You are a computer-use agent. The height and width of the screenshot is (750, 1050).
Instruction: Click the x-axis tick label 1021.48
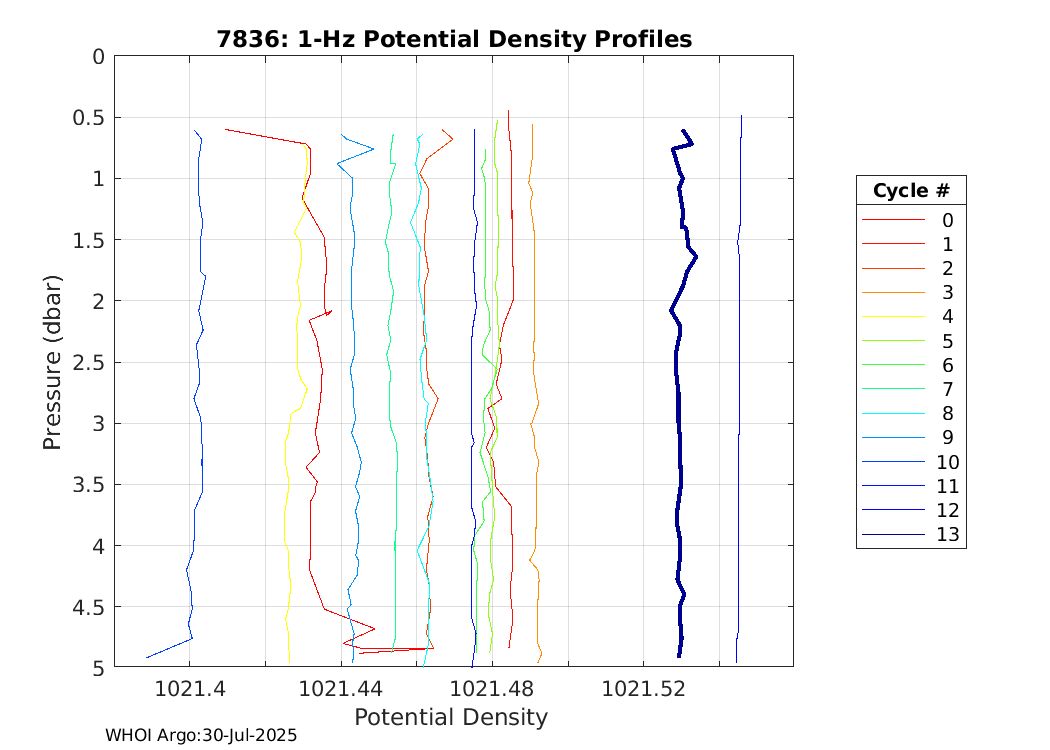[491, 689]
